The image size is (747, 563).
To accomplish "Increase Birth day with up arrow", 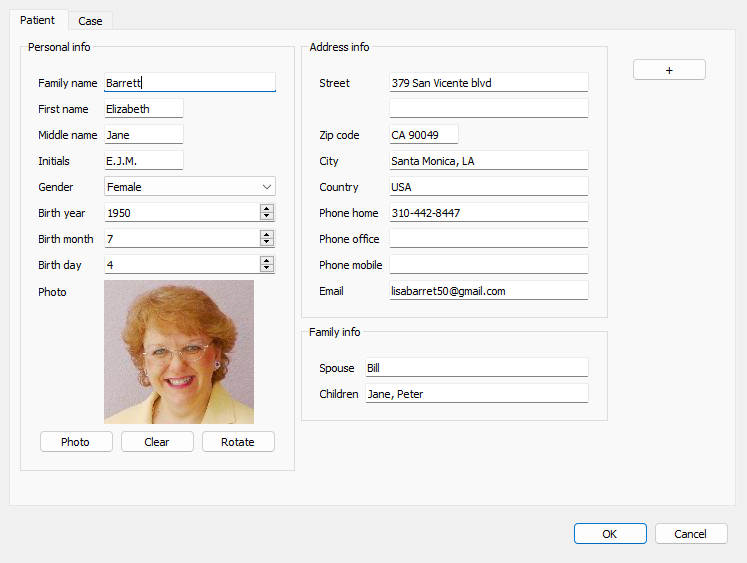I will coord(267,261).
